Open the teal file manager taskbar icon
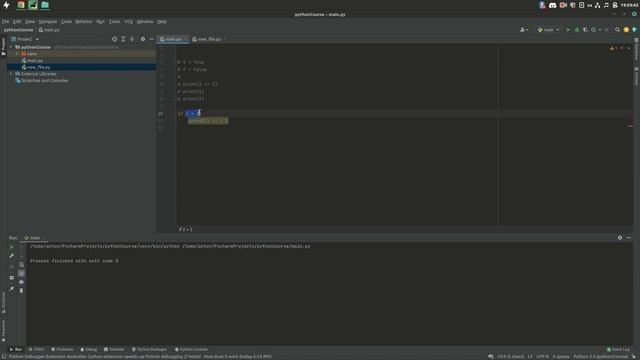 (x=45, y=5)
